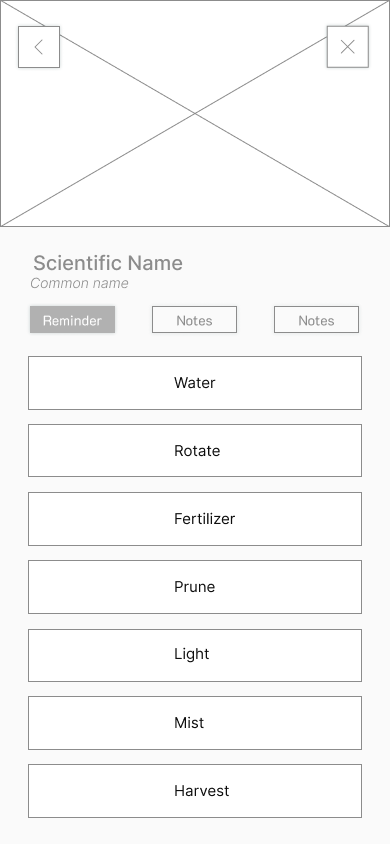
Task: Pick the Light reminder option
Action: click(x=195, y=655)
